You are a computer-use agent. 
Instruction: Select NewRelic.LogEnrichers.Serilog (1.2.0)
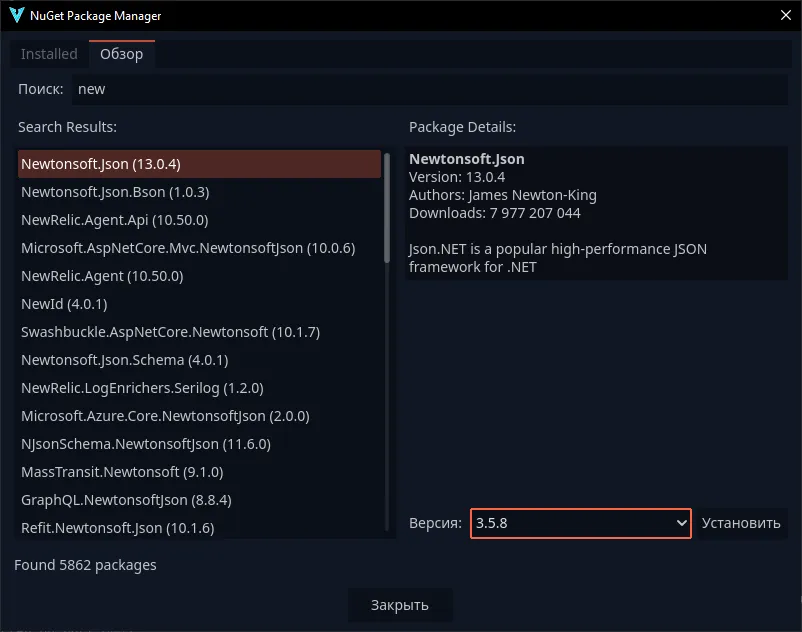142,388
